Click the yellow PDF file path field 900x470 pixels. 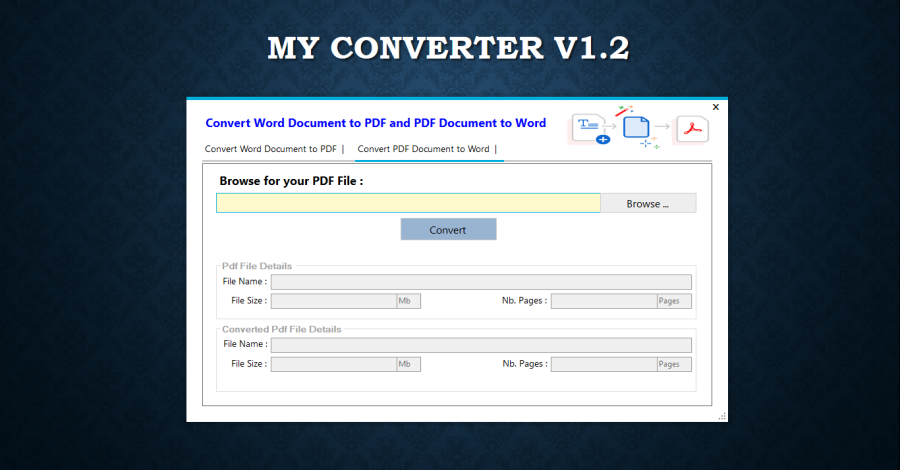tap(408, 203)
